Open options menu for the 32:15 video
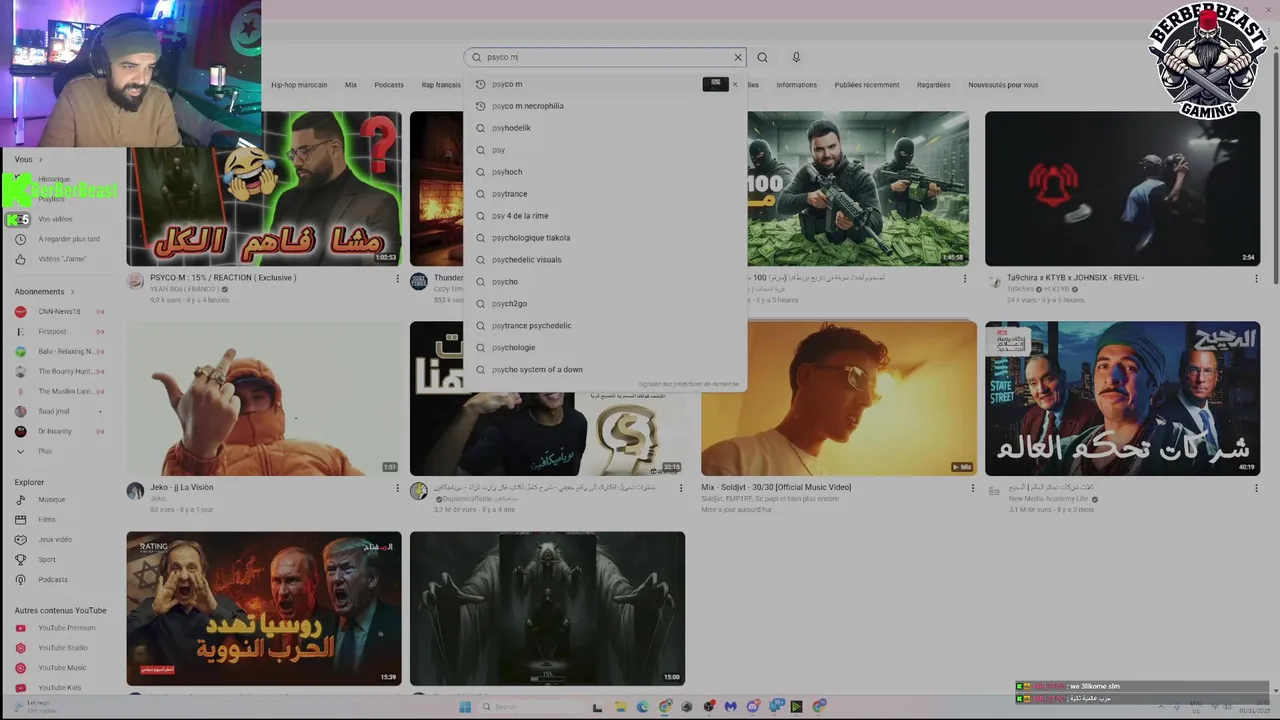Viewport: 1280px width, 720px height. [681, 489]
